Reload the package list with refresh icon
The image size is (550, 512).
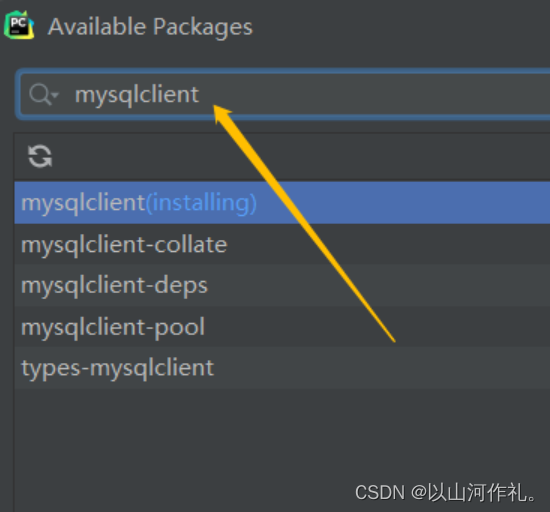[40, 156]
